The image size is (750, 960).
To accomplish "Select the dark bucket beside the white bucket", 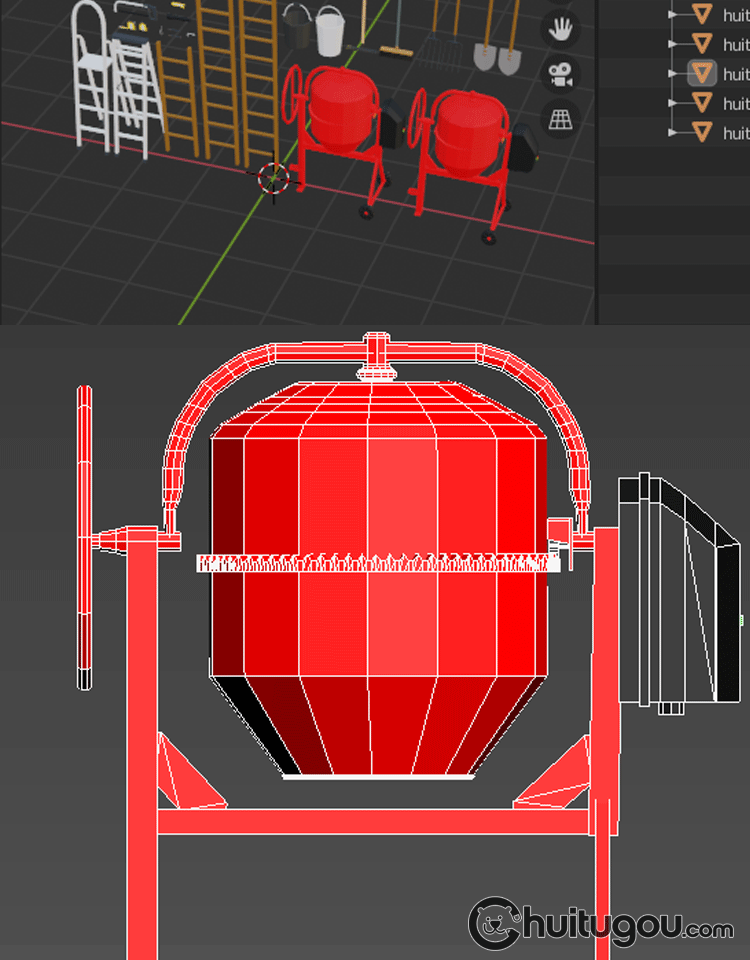I will pos(298,28).
